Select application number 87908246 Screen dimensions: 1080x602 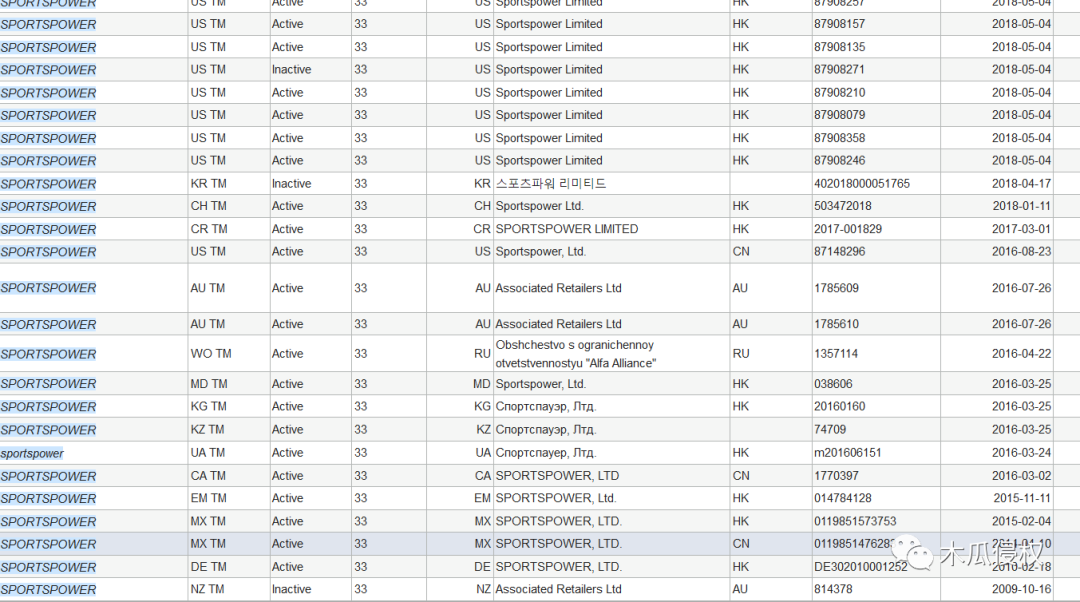point(840,160)
